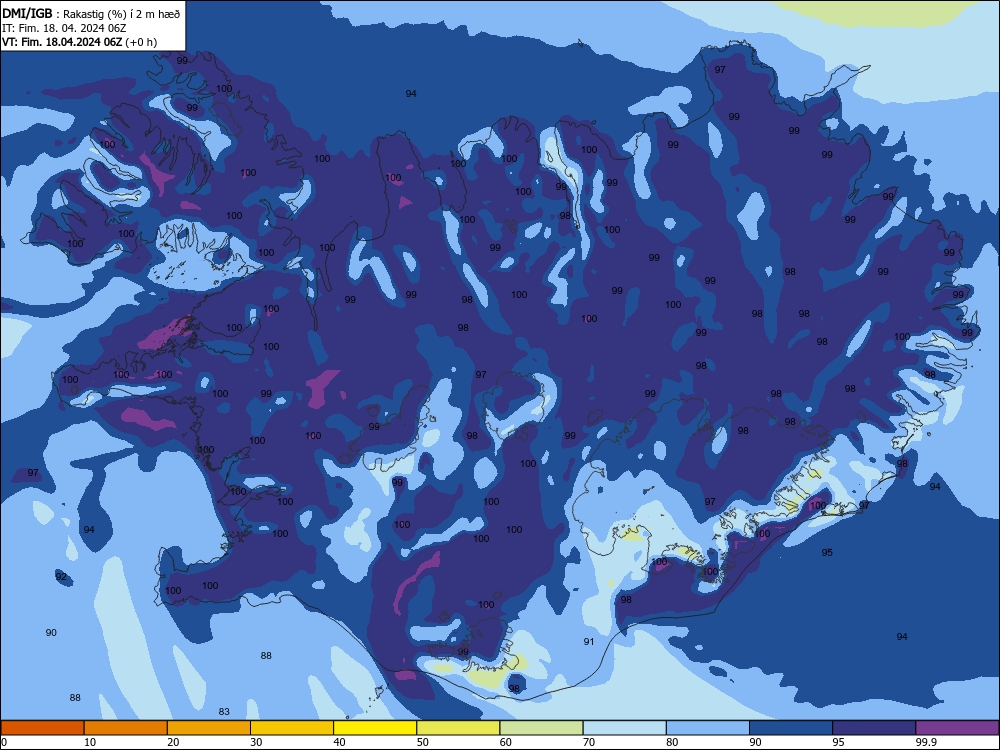This screenshot has height=750, width=1000.
Task: Click the orange 10–20 legend swatch
Action: pyautogui.click(x=126, y=728)
